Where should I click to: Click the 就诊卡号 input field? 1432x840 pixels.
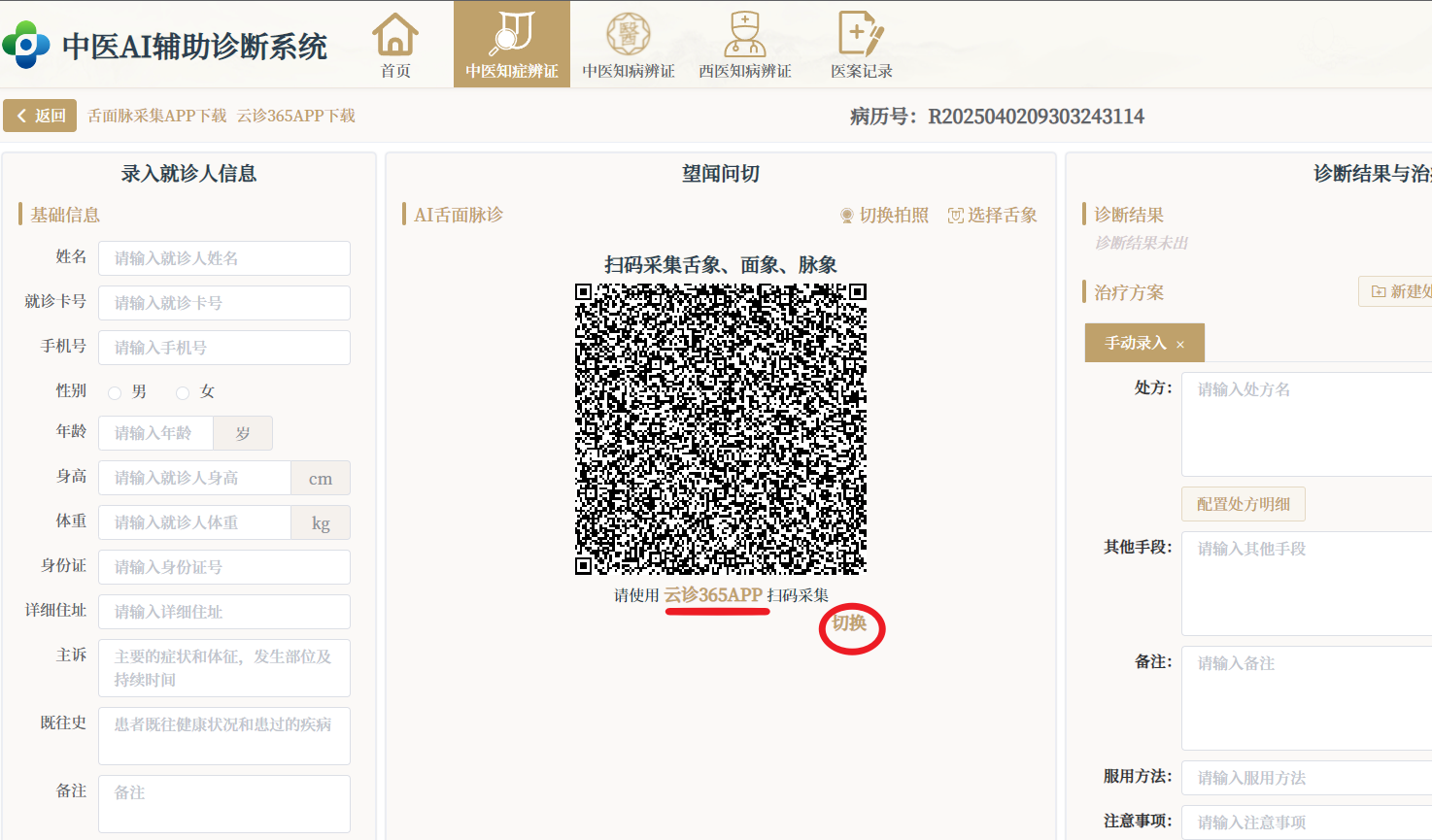point(224,303)
